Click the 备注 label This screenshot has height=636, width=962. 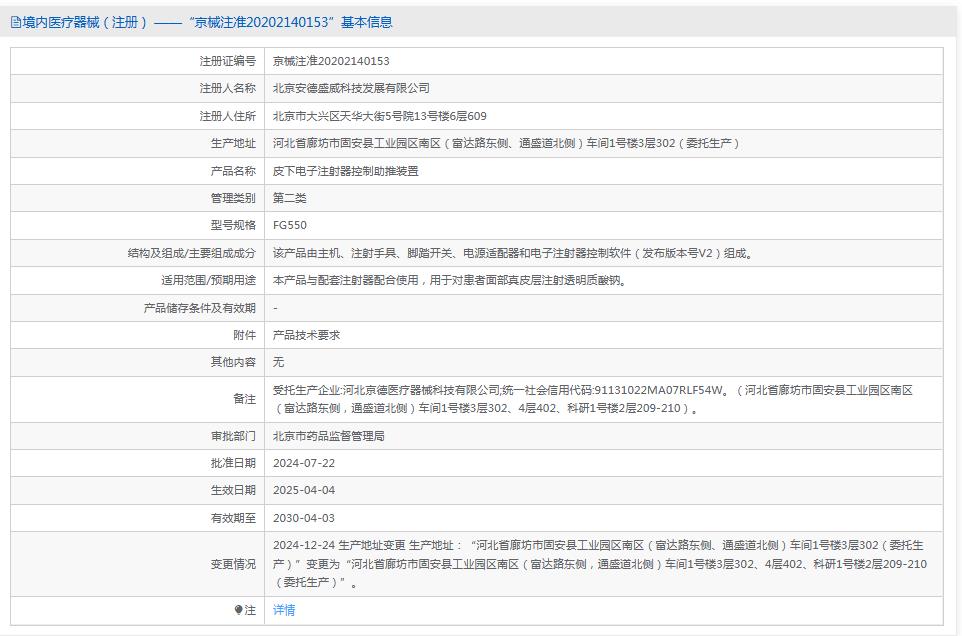[244, 399]
